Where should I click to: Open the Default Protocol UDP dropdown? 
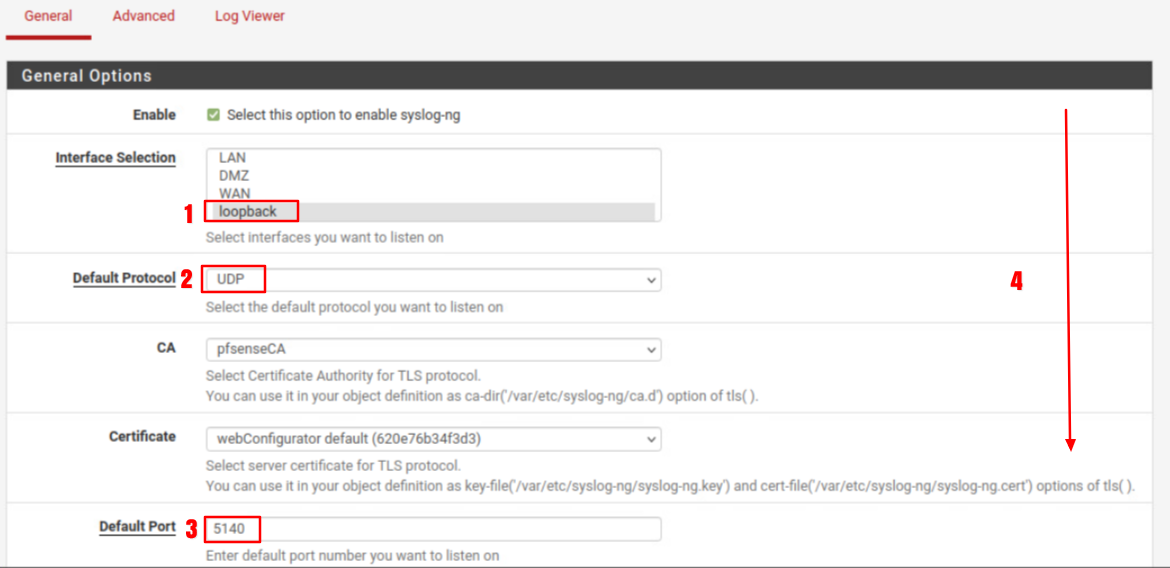433,279
